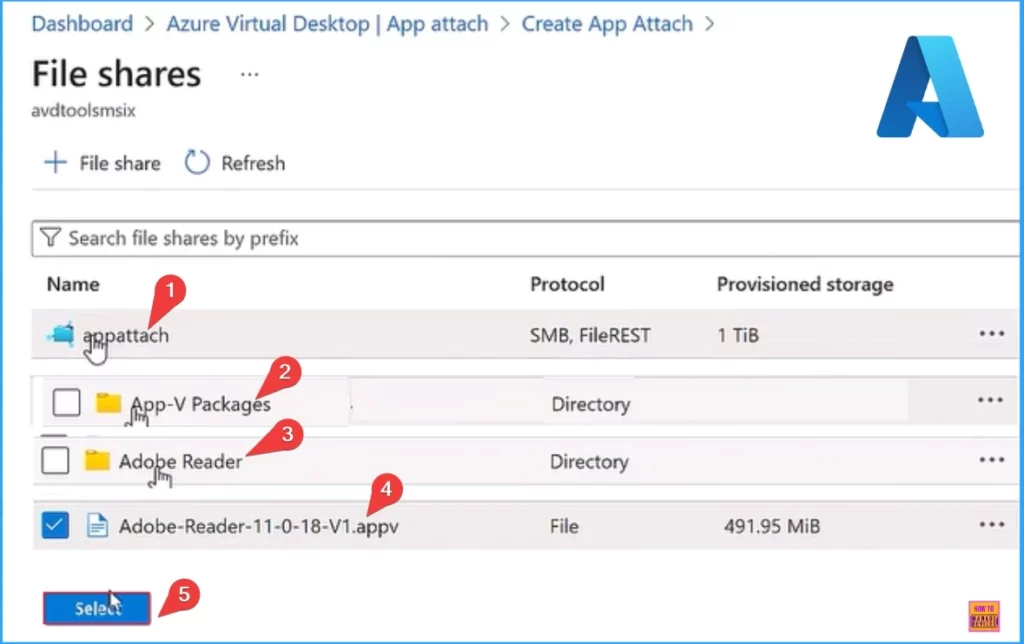The width and height of the screenshot is (1024, 644).
Task: Open Create App Attach breadcrumb
Action: (607, 24)
